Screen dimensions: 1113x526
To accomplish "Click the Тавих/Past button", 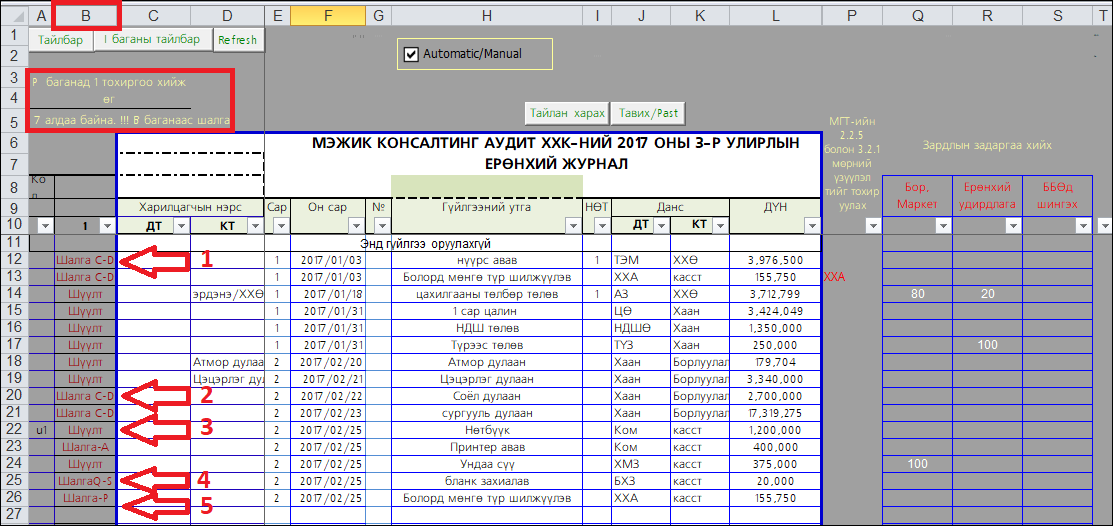I will [648, 112].
